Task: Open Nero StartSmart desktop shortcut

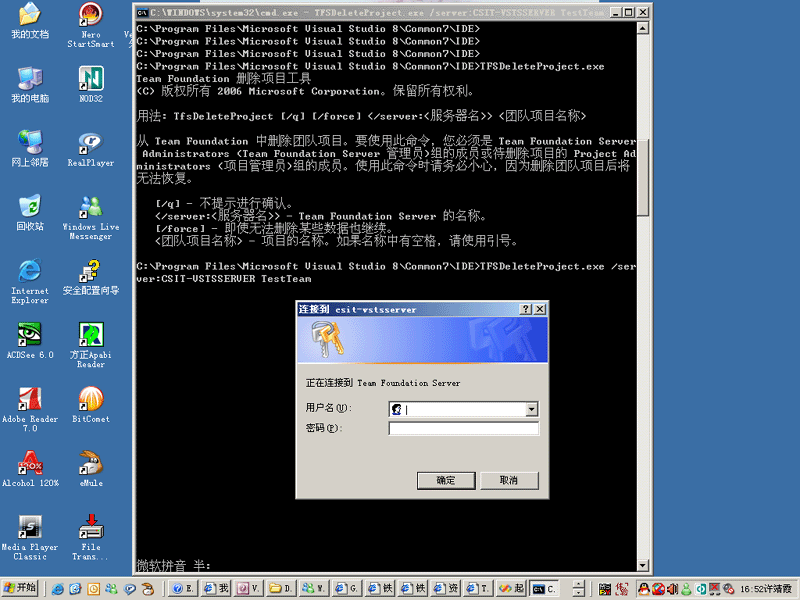Action: pos(91,24)
